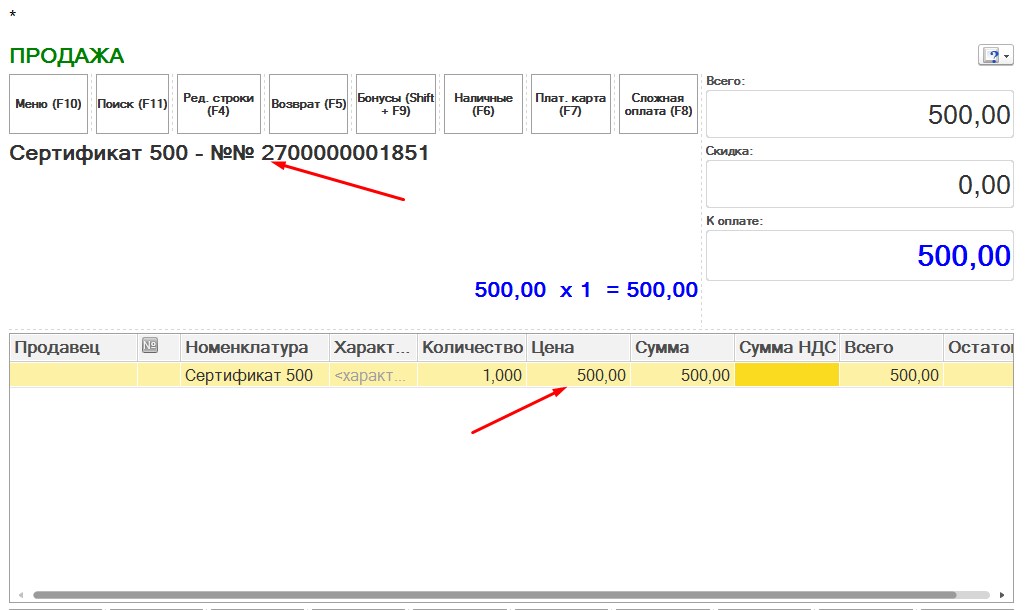Click the Номенклатура column header

point(254,347)
